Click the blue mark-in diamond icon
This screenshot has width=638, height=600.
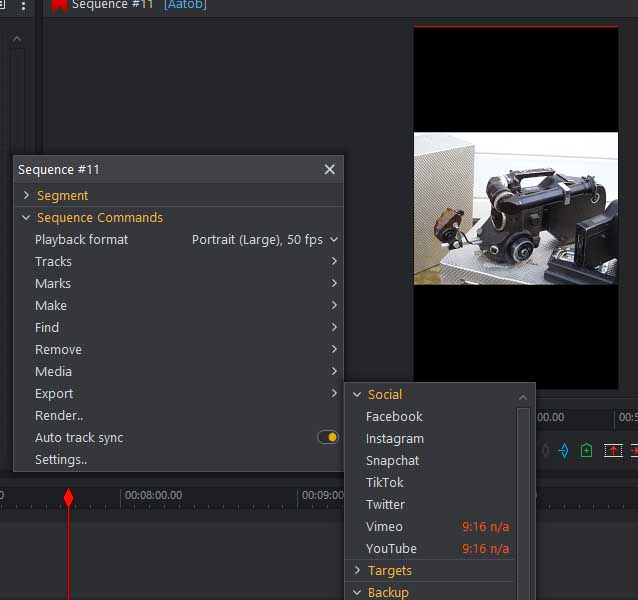(x=564, y=450)
